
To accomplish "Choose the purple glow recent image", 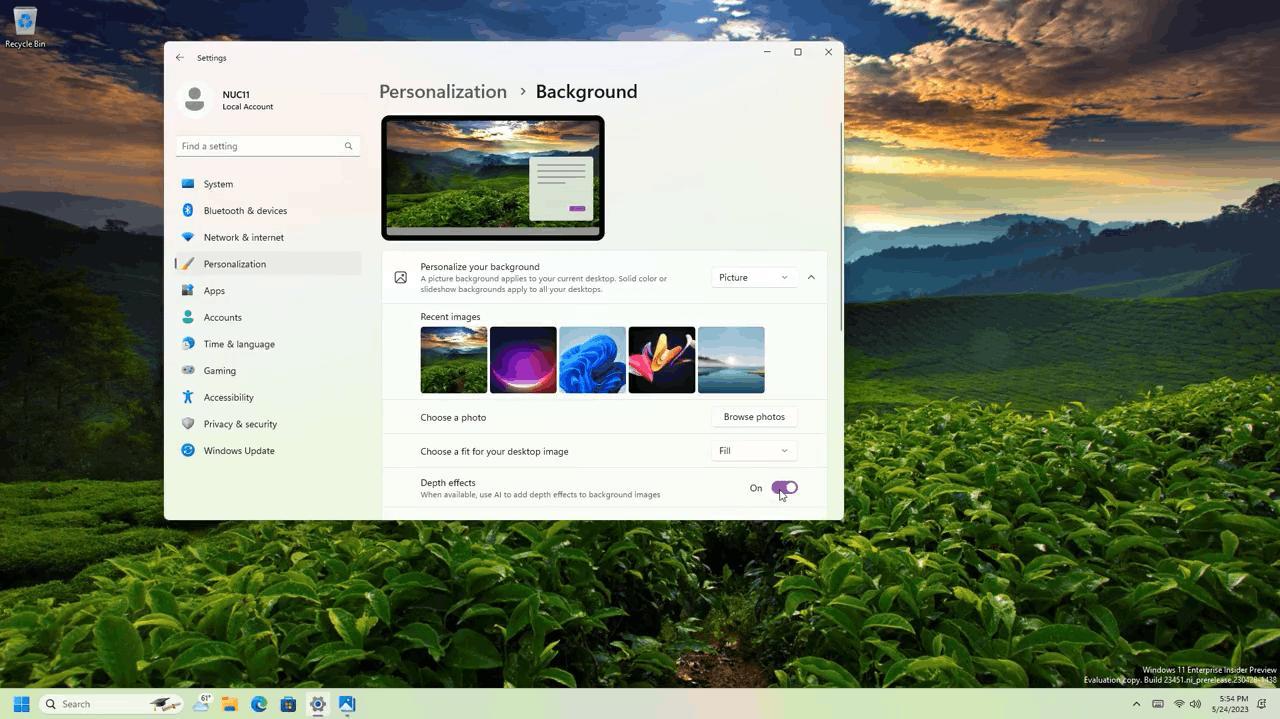I will [523, 360].
